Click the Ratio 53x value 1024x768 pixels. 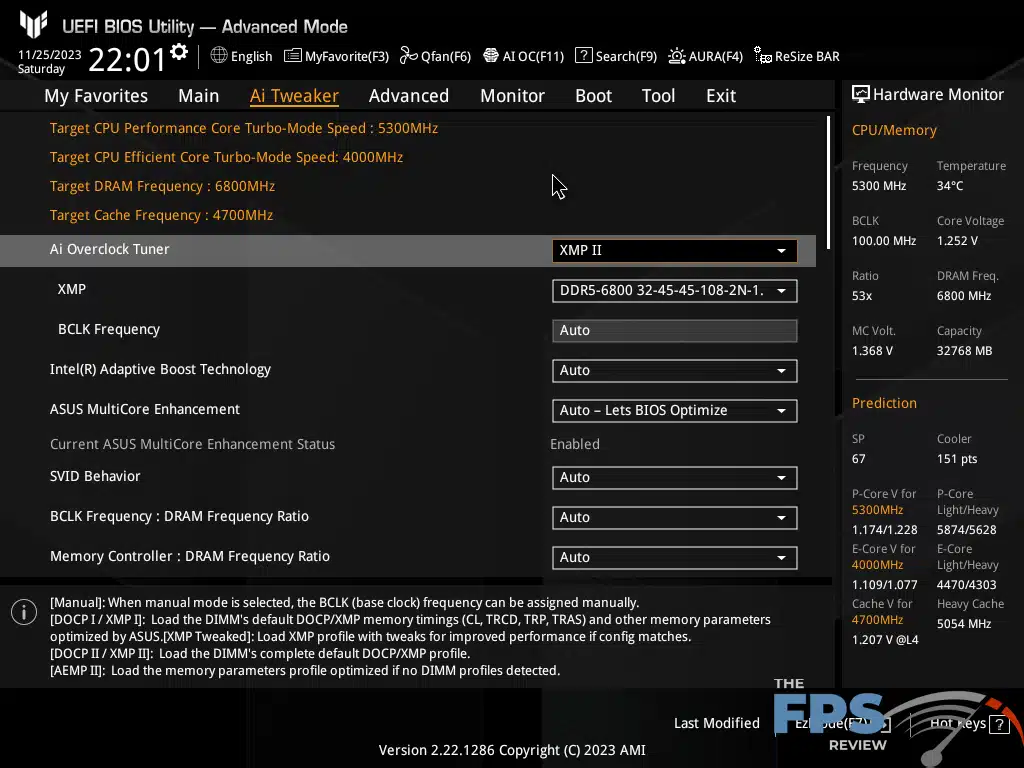click(862, 296)
